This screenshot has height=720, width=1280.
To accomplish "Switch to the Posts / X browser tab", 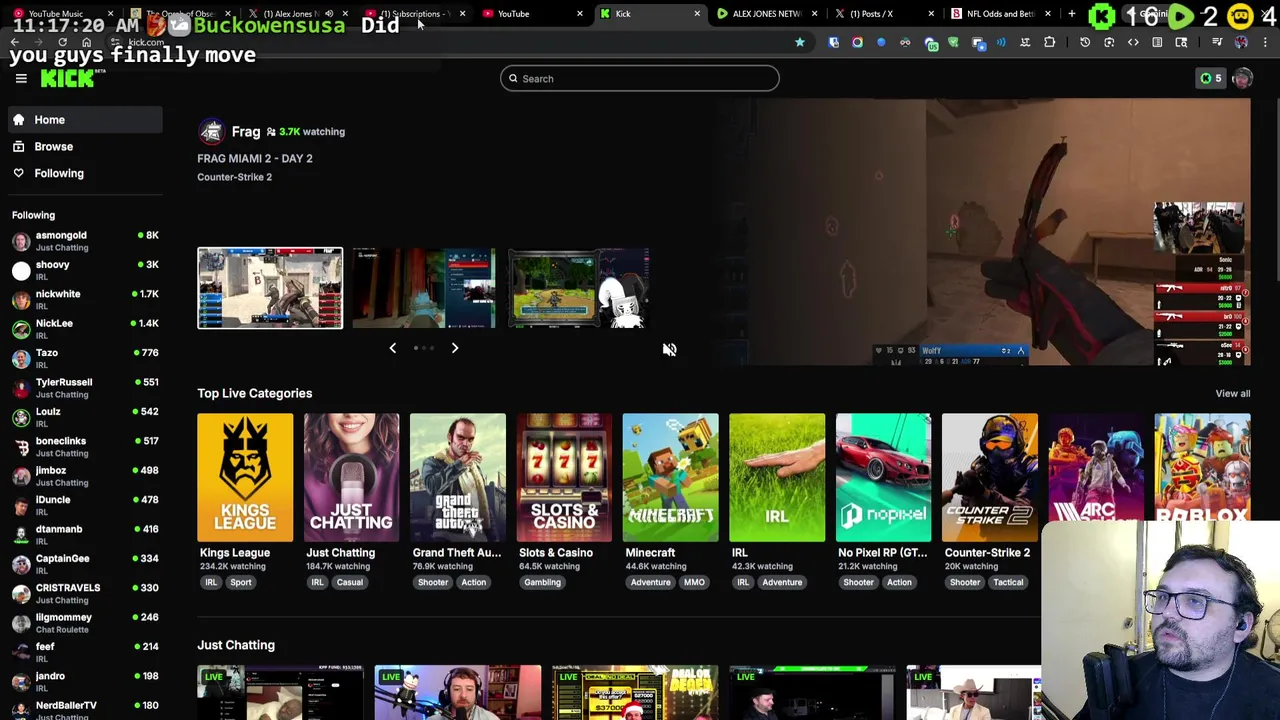I will (882, 14).
